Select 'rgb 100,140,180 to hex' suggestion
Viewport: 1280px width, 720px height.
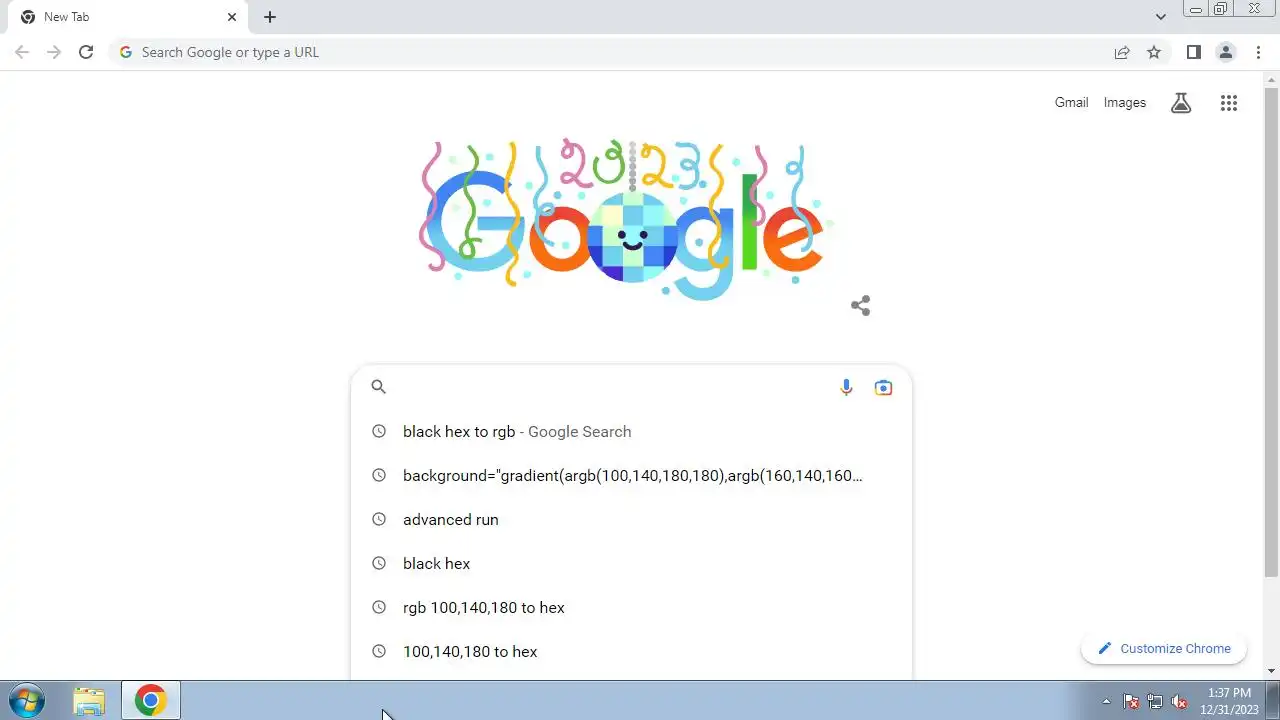(x=631, y=607)
